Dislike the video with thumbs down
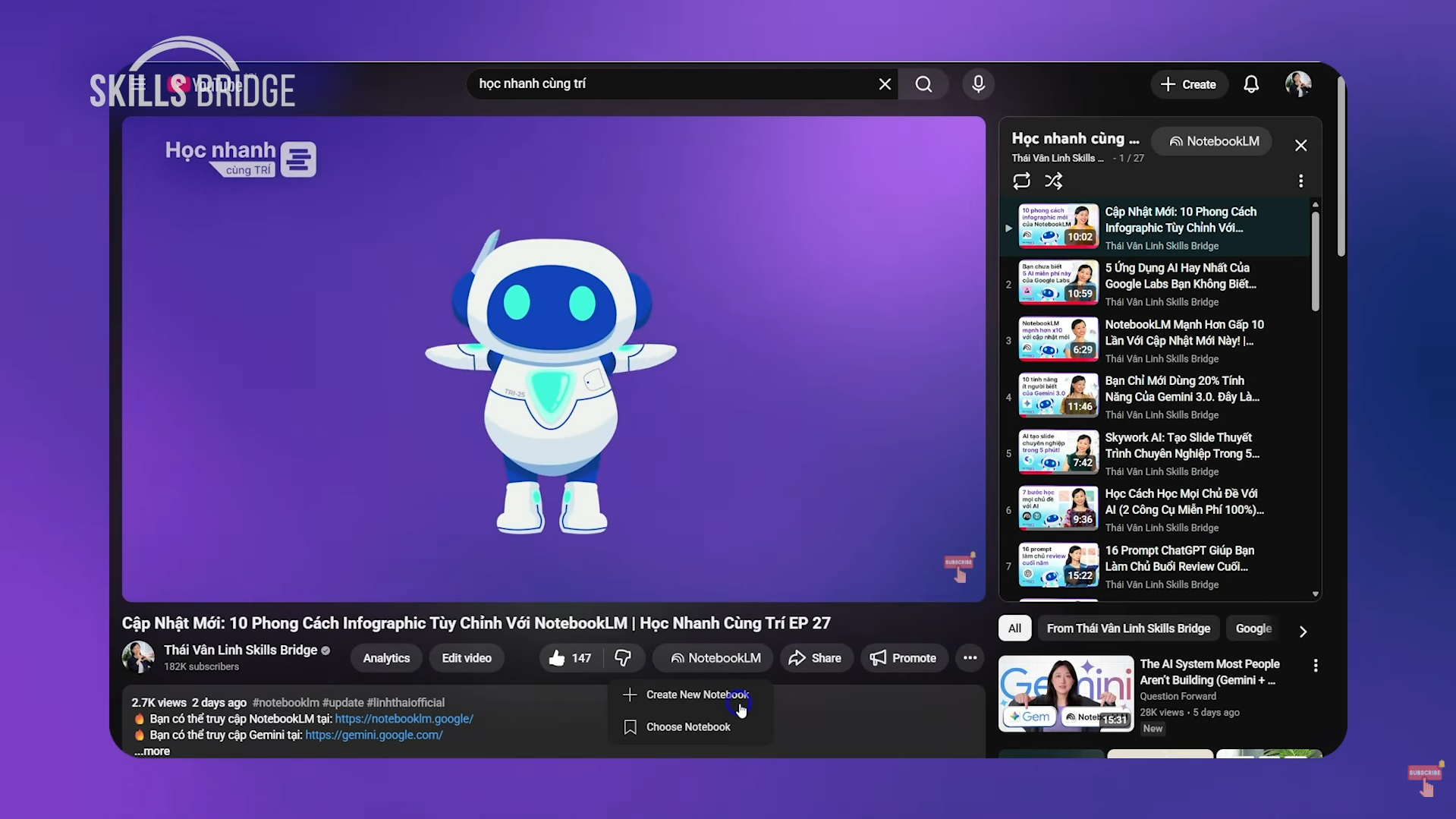 pyautogui.click(x=623, y=658)
